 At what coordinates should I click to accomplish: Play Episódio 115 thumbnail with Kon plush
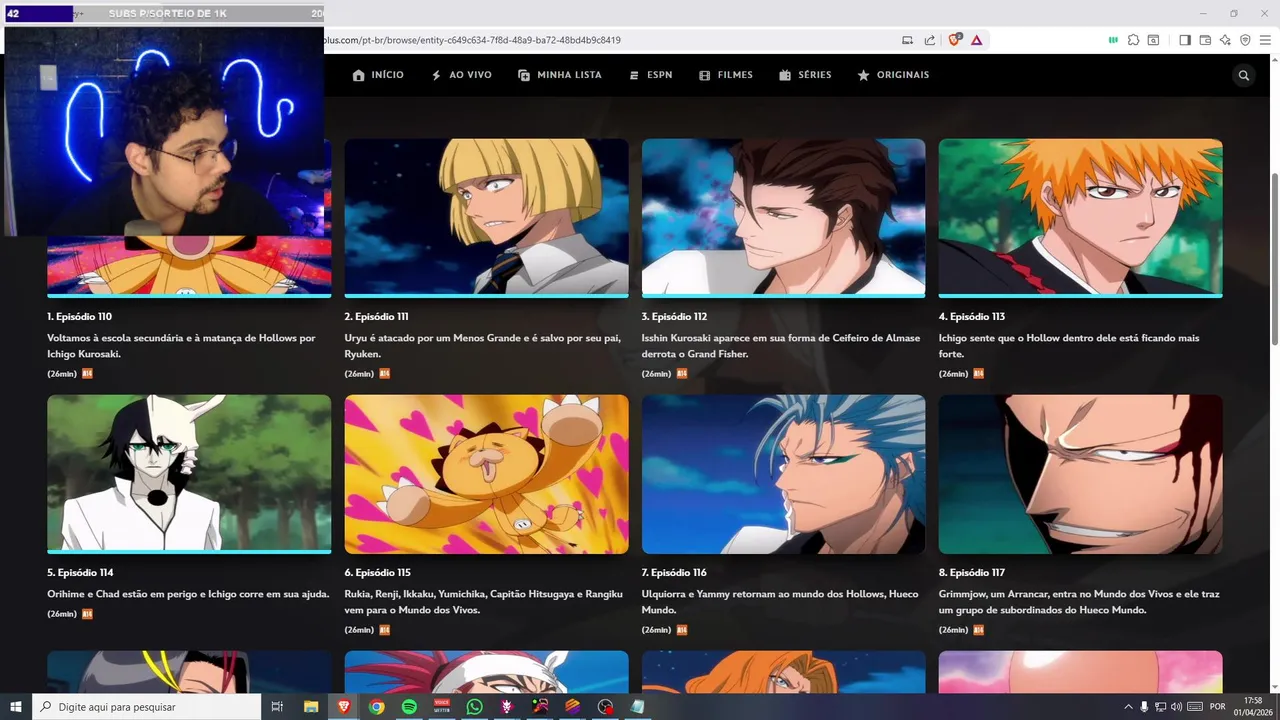(x=487, y=474)
